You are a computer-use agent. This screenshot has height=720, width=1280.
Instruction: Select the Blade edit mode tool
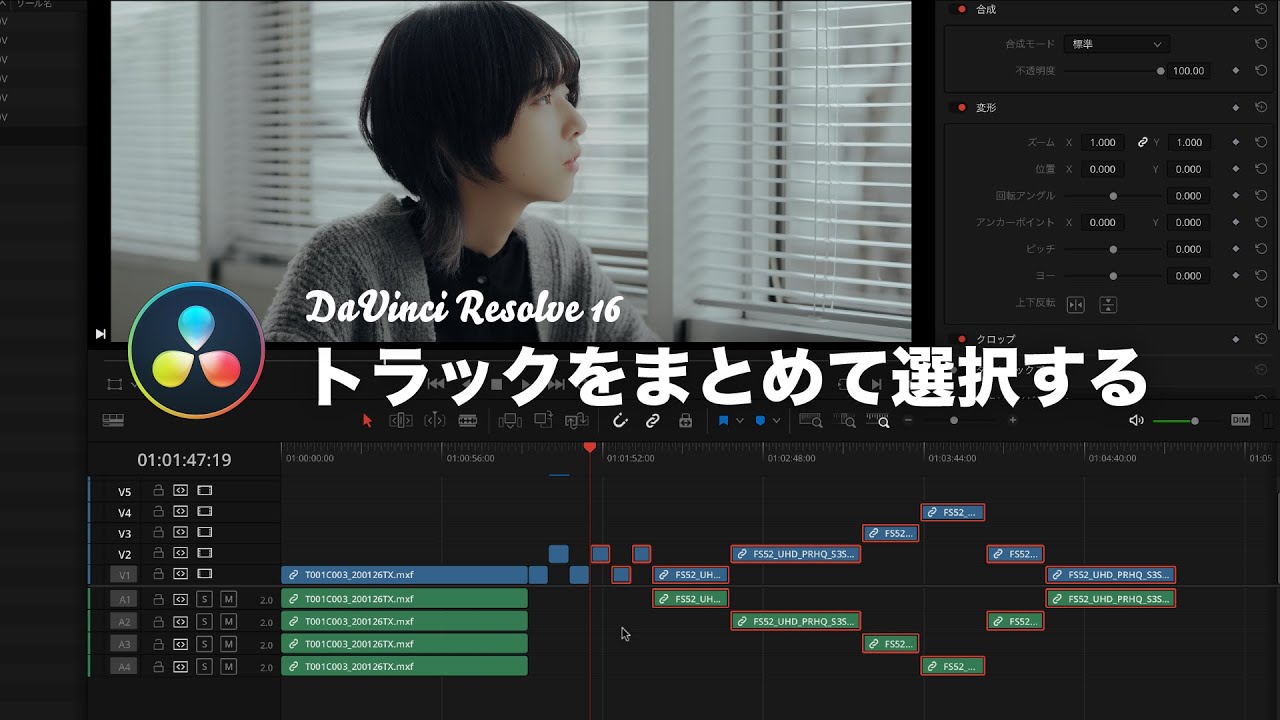(x=467, y=421)
